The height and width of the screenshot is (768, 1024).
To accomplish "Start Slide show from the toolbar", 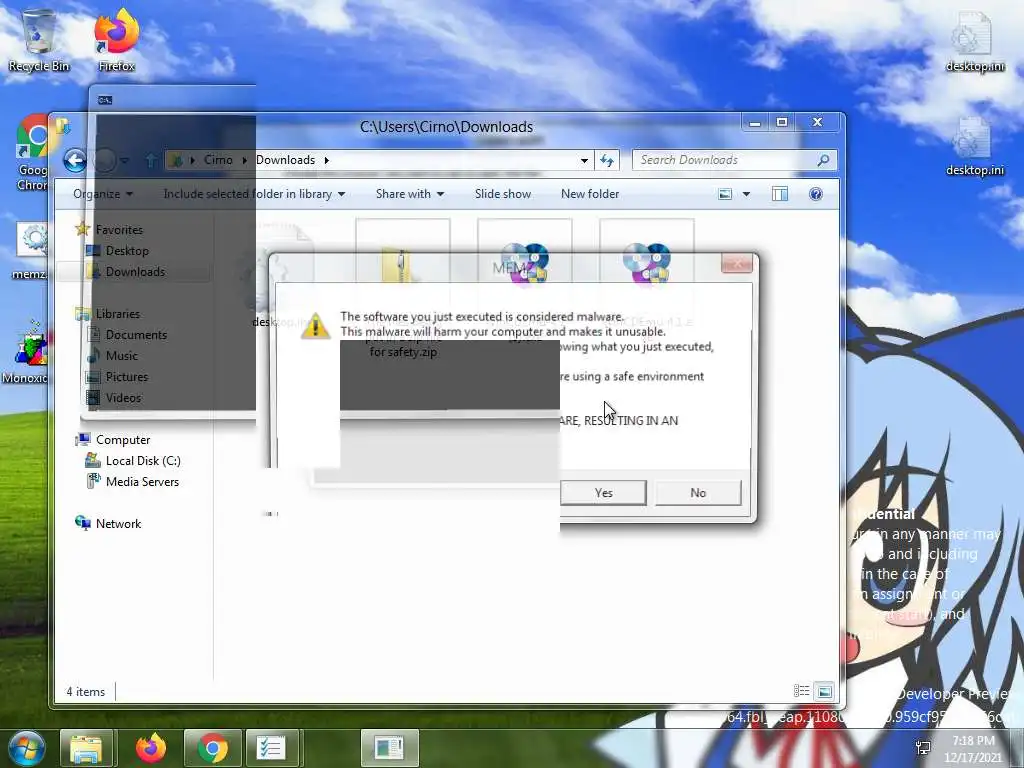I will pos(503,194).
